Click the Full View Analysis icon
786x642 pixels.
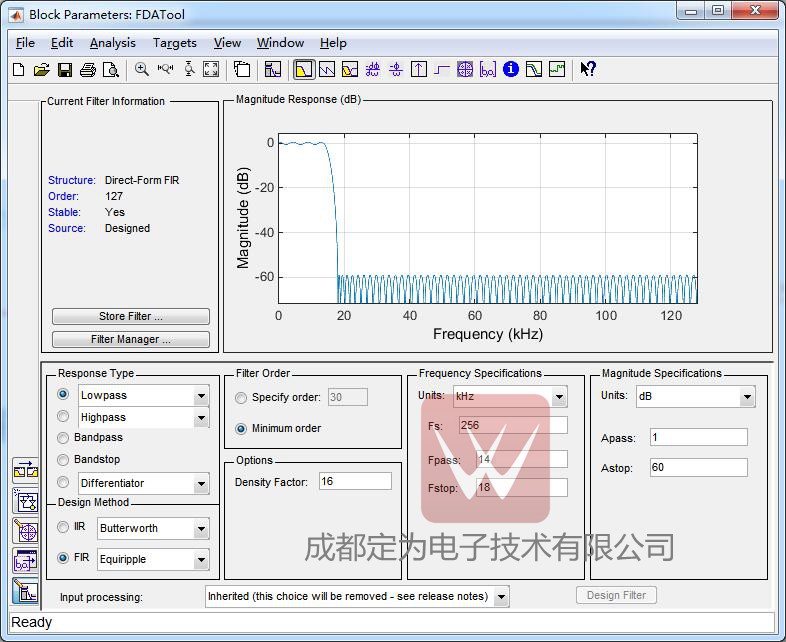coord(242,69)
